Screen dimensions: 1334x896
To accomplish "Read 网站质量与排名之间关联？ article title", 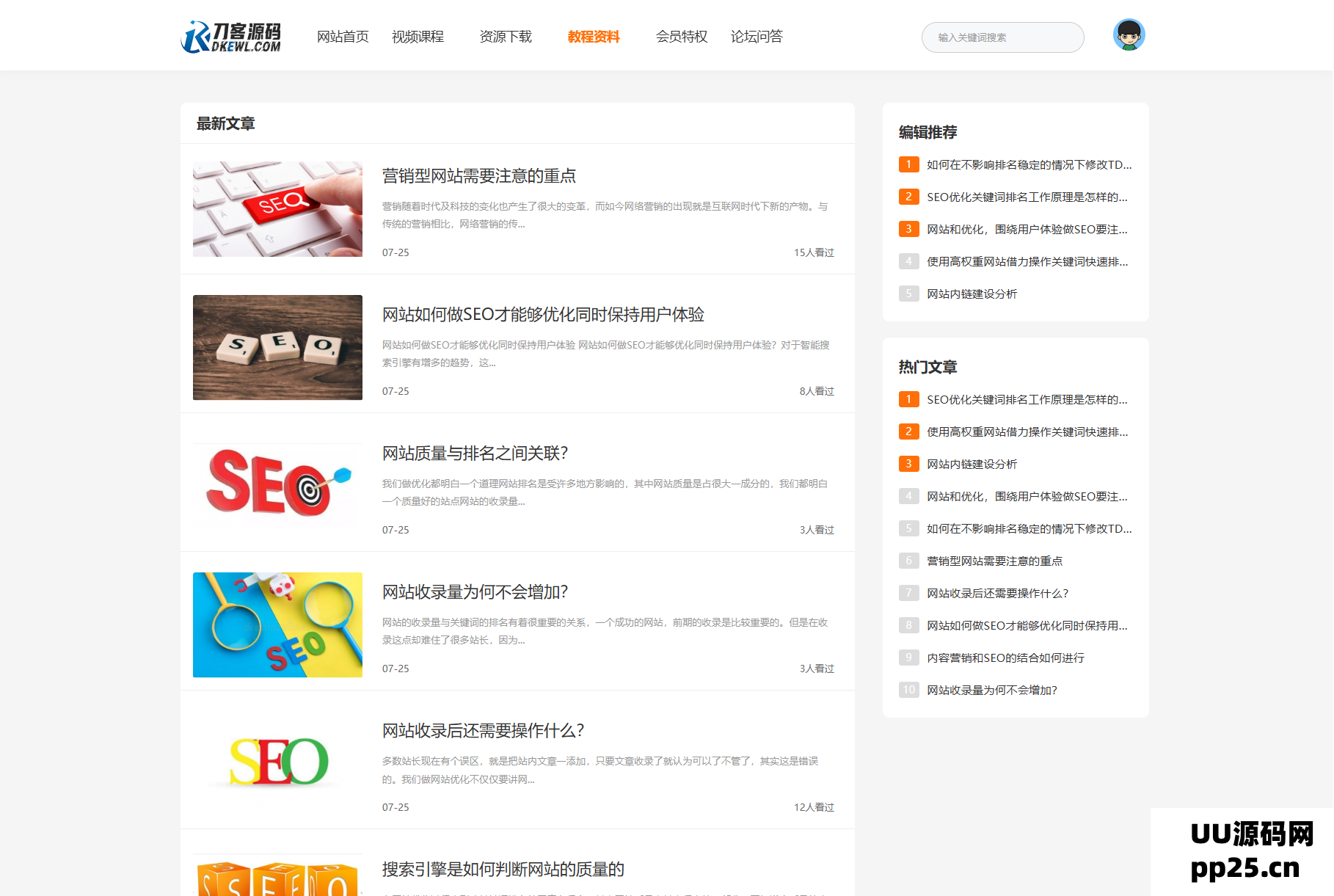I will pos(475,454).
